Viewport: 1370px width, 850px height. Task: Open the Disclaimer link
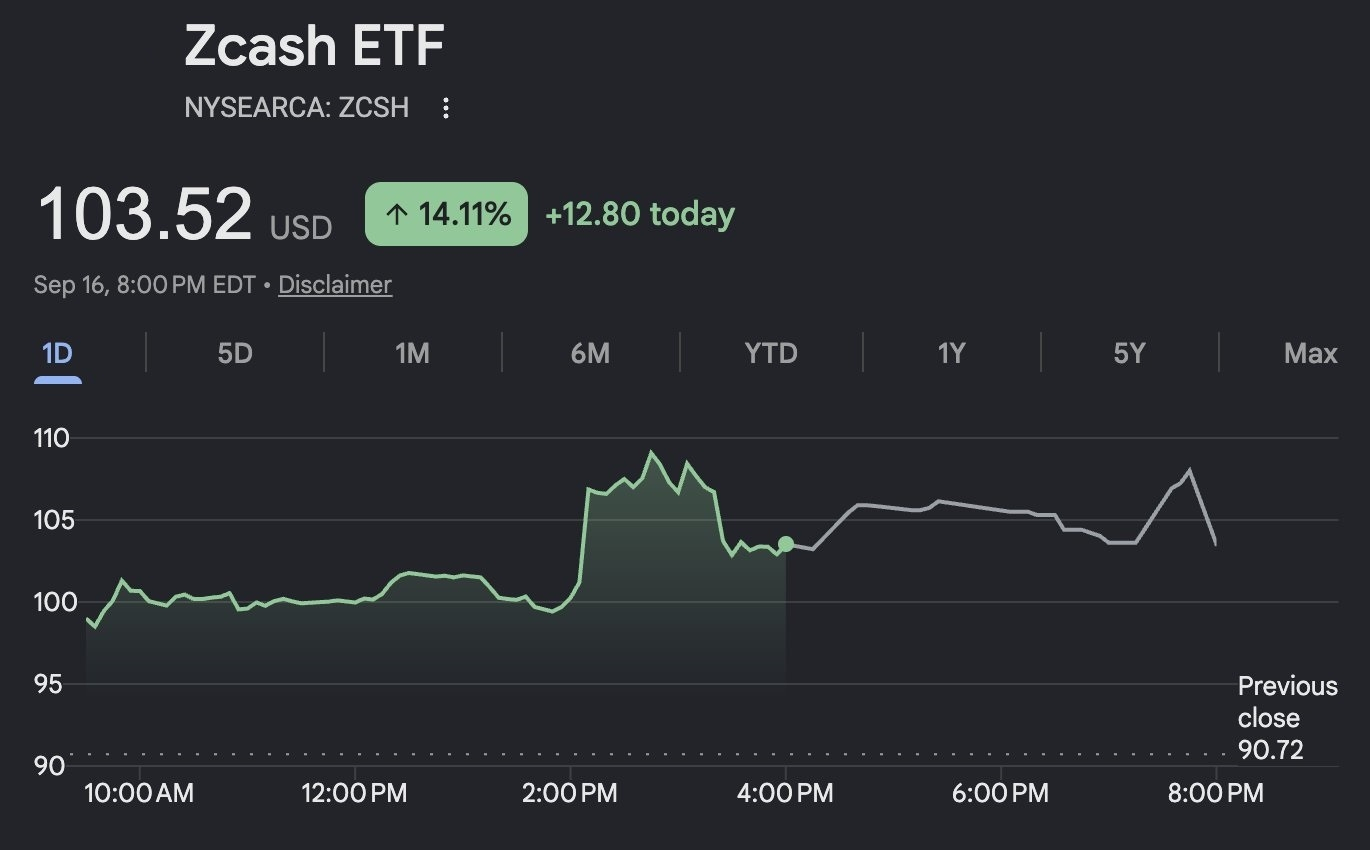pos(335,285)
